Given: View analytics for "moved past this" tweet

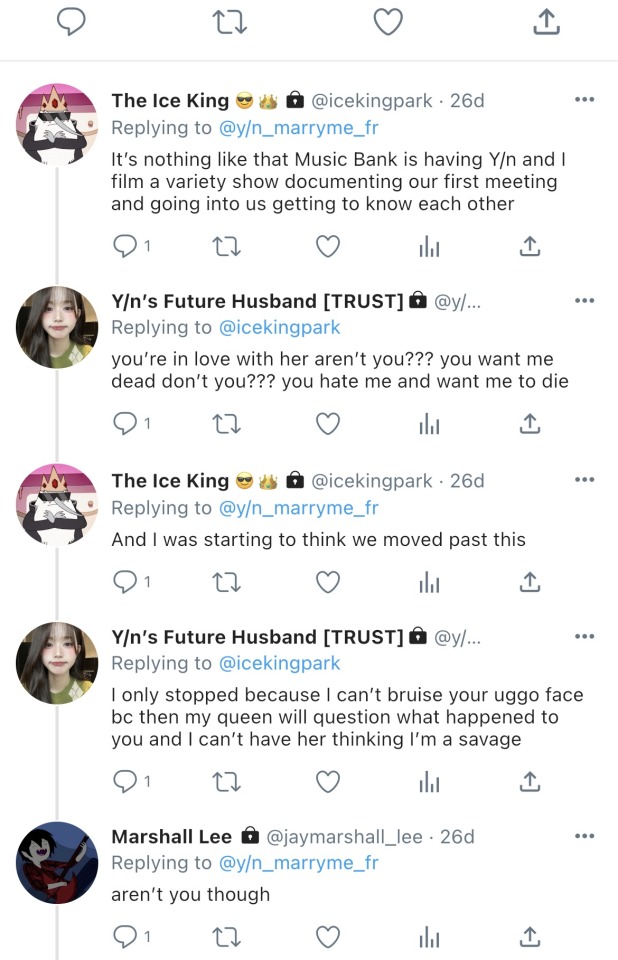Looking at the screenshot, I should coord(429,581).
